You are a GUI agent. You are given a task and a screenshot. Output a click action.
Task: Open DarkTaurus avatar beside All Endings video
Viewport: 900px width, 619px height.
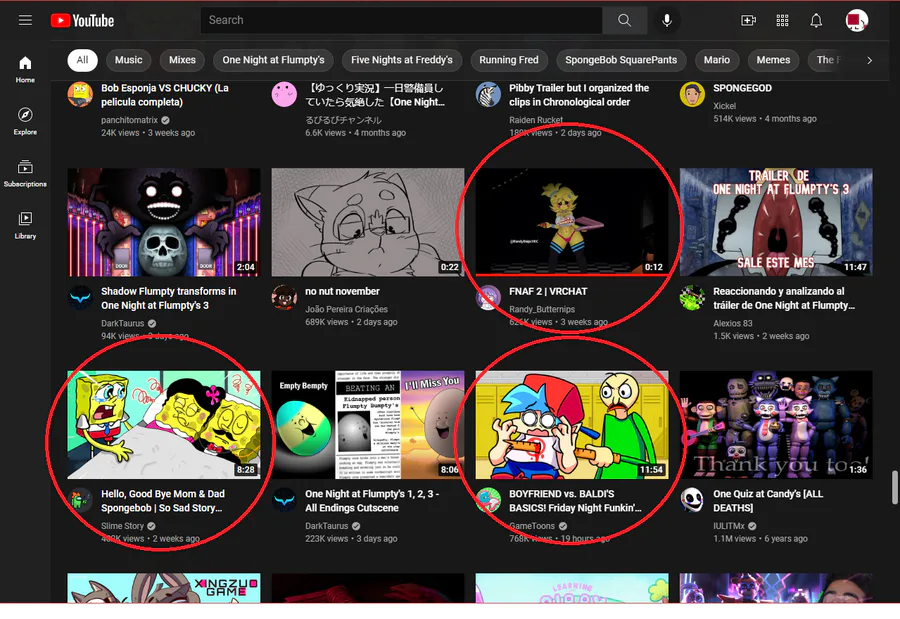[284, 500]
